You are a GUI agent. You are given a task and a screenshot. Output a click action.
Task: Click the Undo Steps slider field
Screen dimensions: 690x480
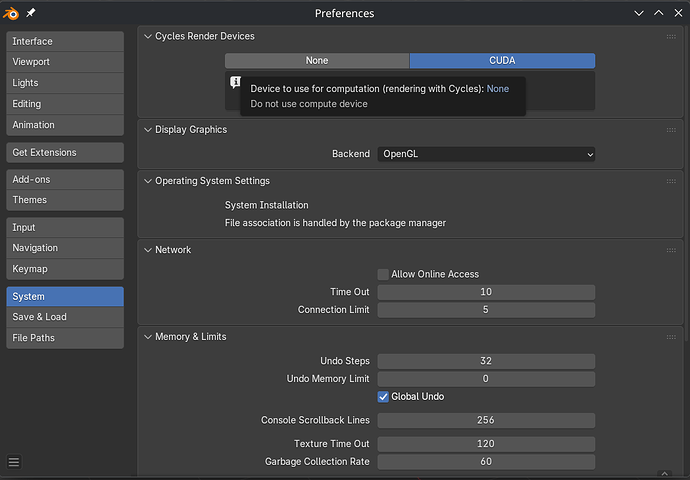coord(486,361)
